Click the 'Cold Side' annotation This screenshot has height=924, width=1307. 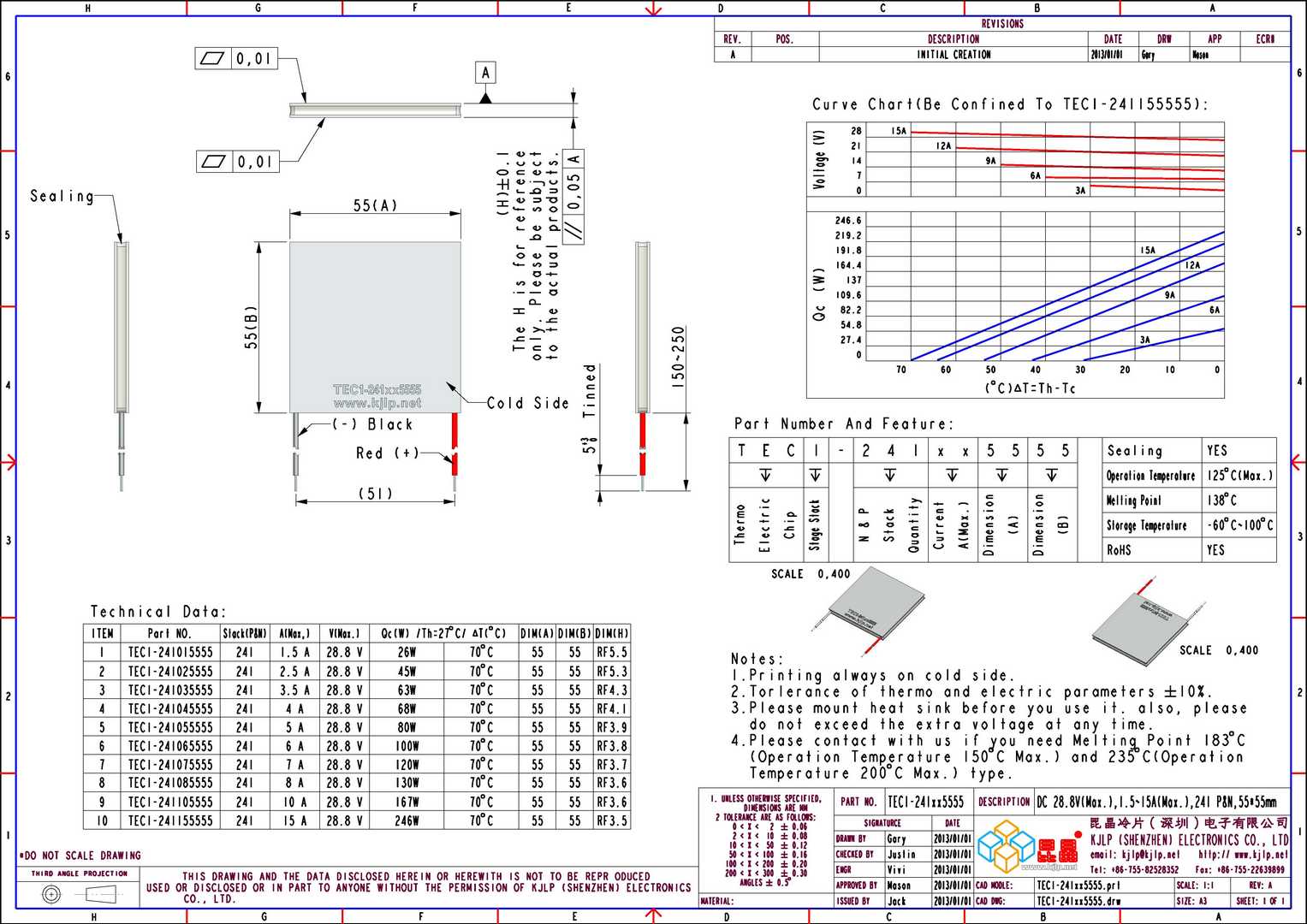point(527,403)
